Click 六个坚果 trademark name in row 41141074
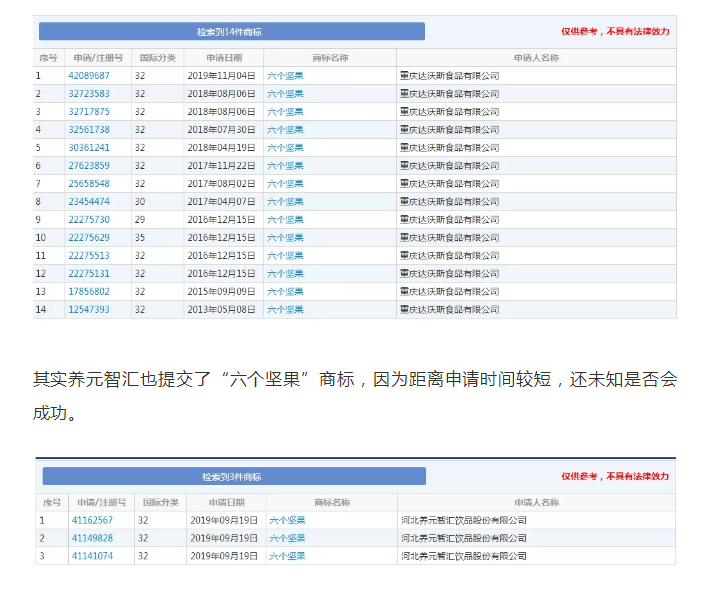720x589 pixels. (287, 556)
